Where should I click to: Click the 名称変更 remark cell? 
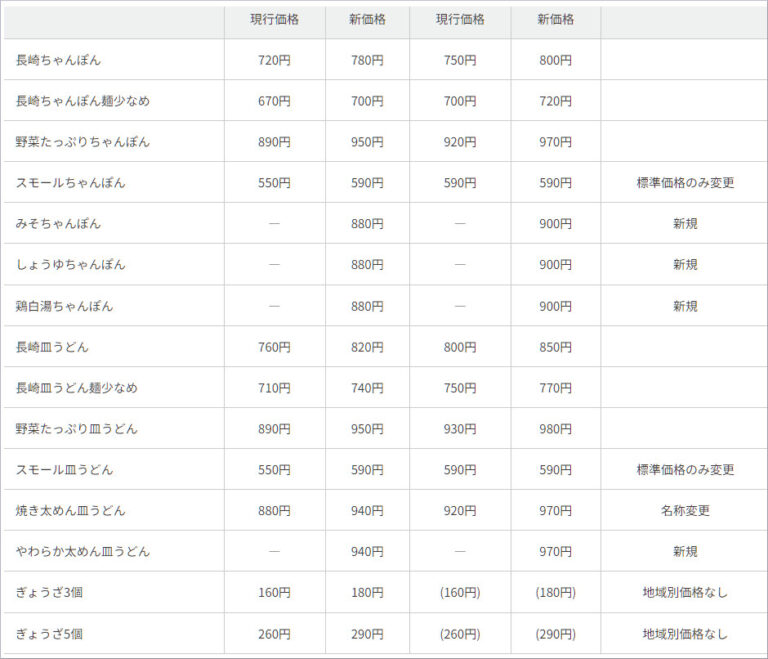coord(685,511)
